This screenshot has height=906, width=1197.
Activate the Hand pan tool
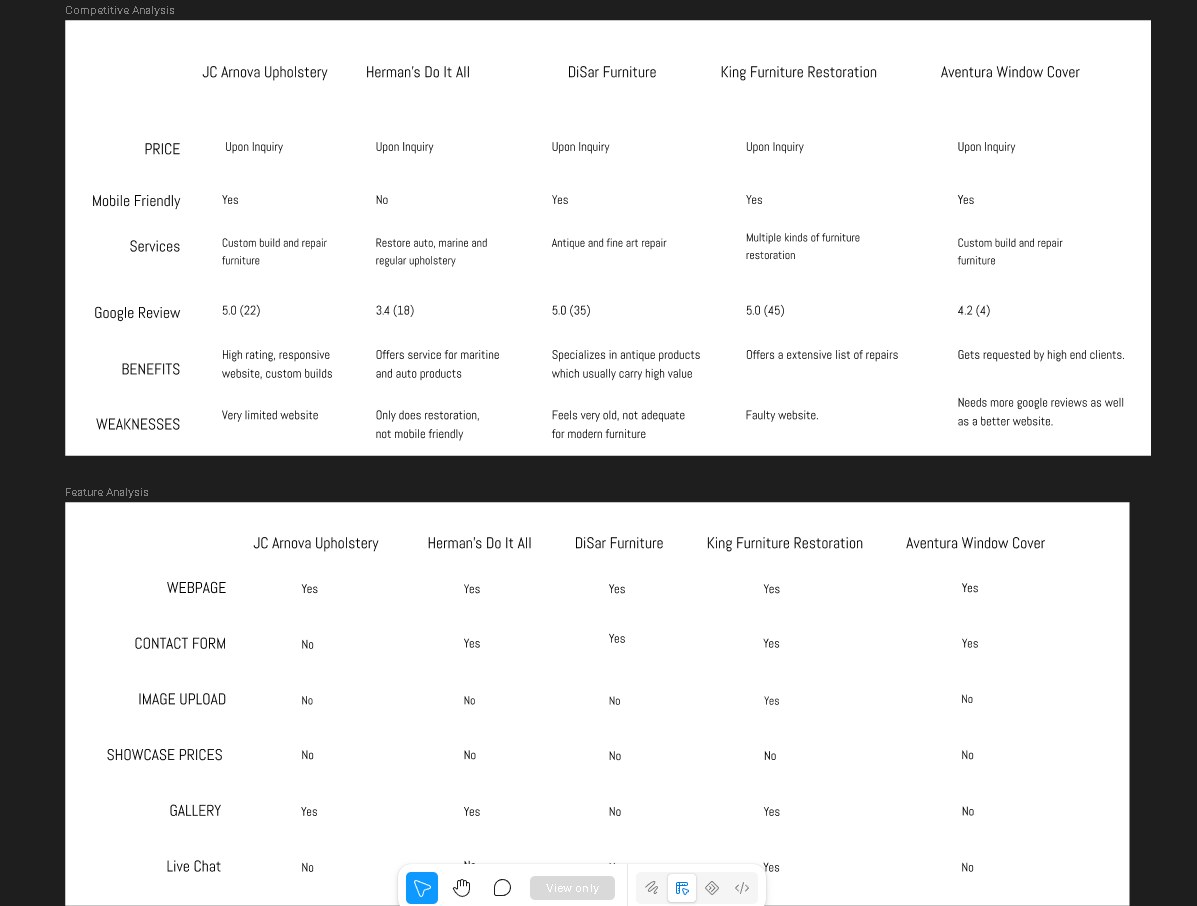coord(462,888)
